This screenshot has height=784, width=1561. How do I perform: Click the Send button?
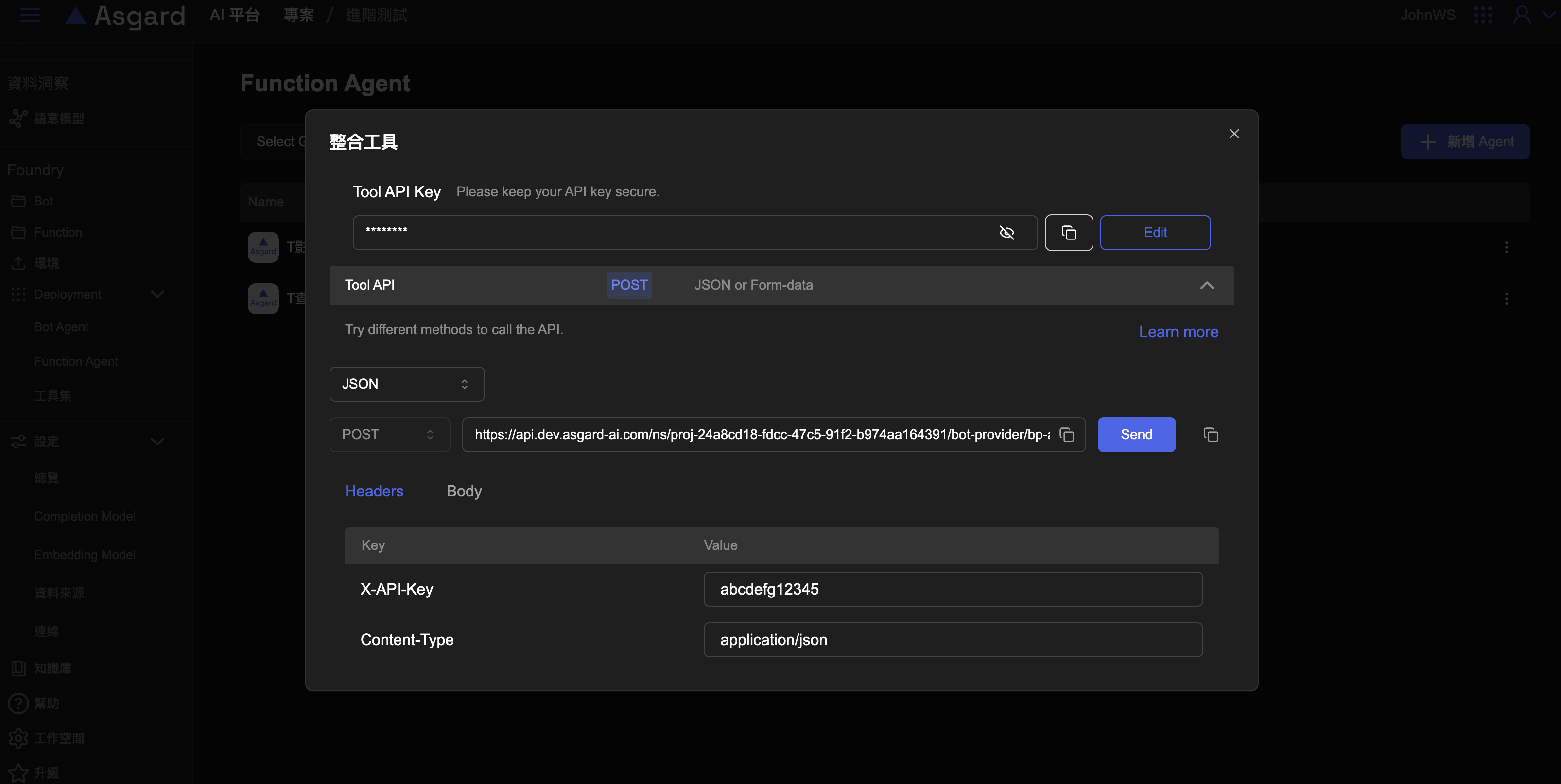[1136, 434]
